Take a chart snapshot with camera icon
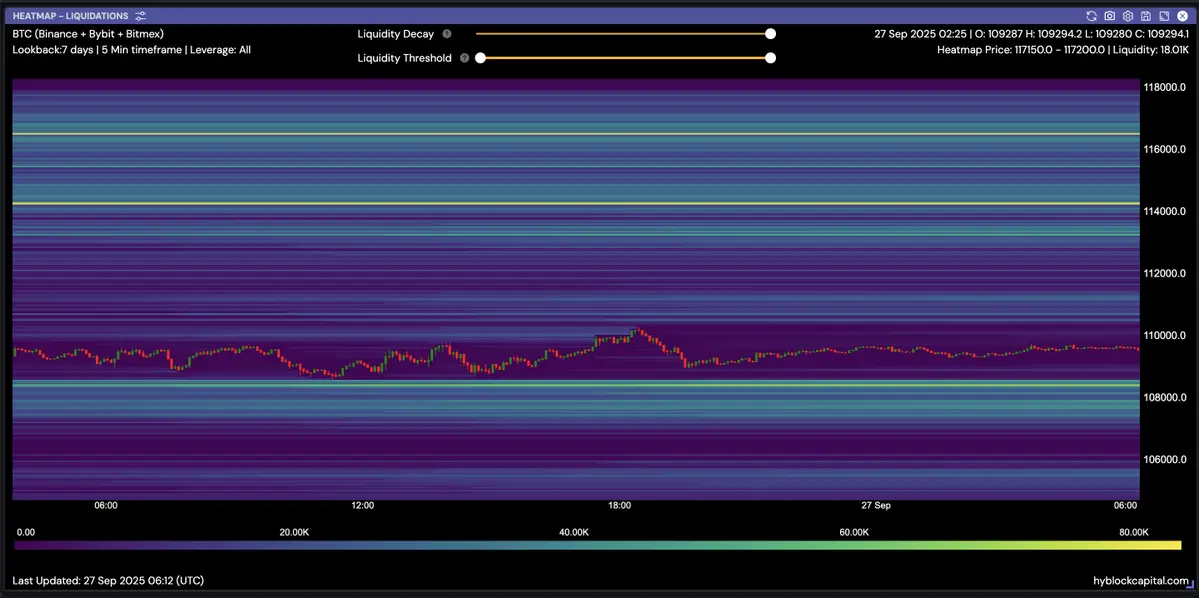 [1110, 16]
